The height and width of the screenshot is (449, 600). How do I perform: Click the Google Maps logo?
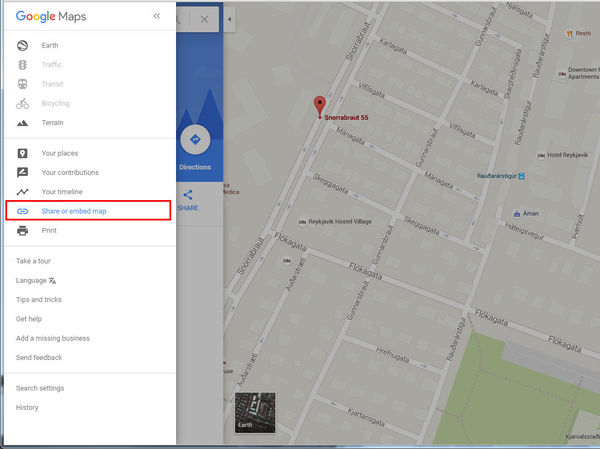(x=51, y=16)
